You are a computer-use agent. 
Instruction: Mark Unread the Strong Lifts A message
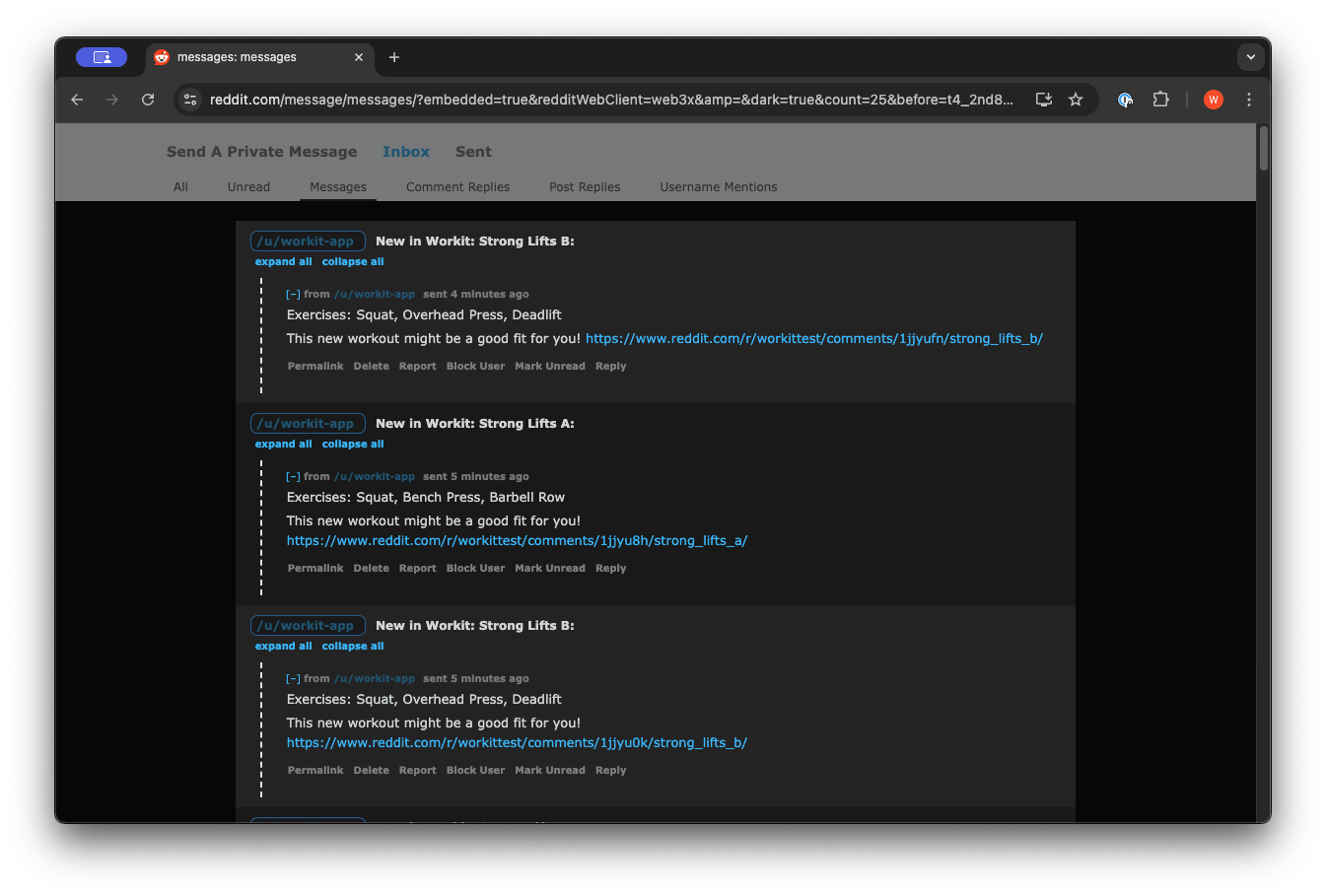pyautogui.click(x=550, y=569)
